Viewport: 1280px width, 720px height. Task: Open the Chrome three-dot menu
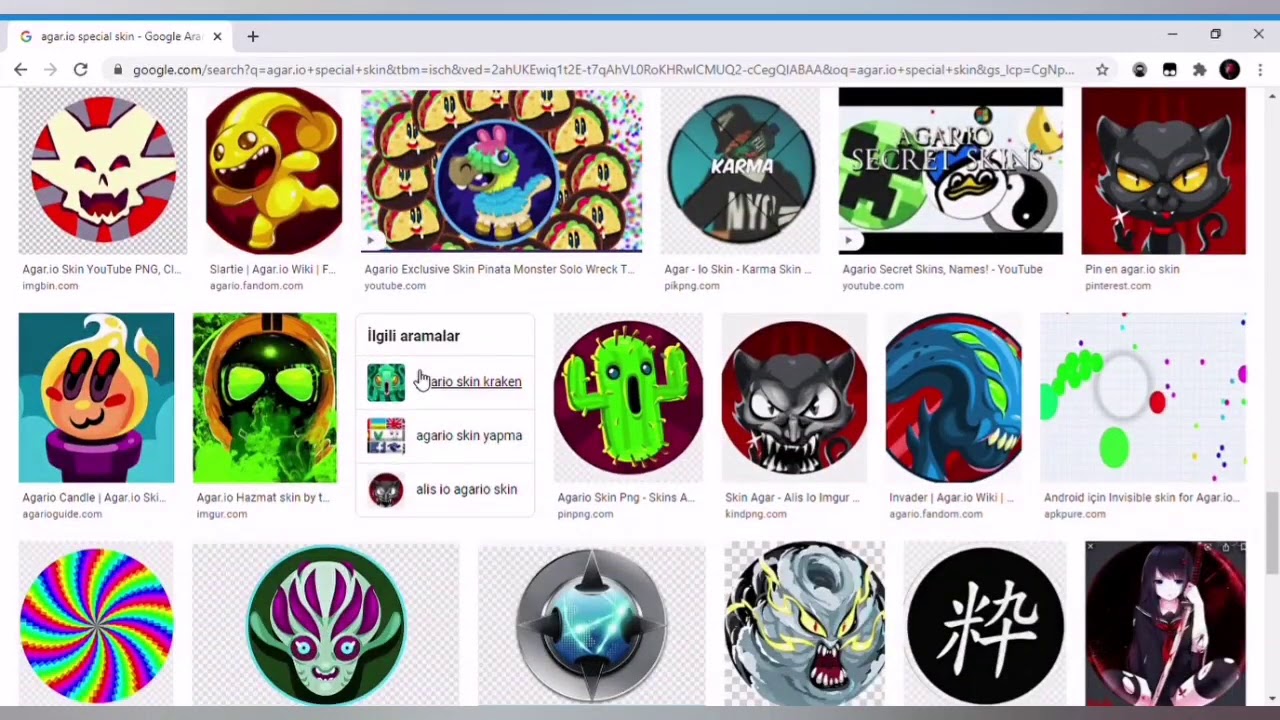[x=1260, y=69]
